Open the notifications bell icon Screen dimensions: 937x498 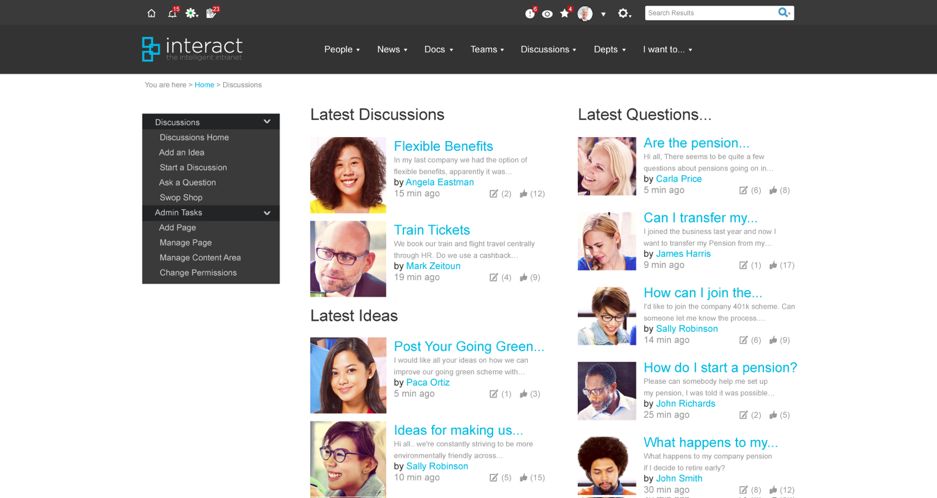(171, 13)
